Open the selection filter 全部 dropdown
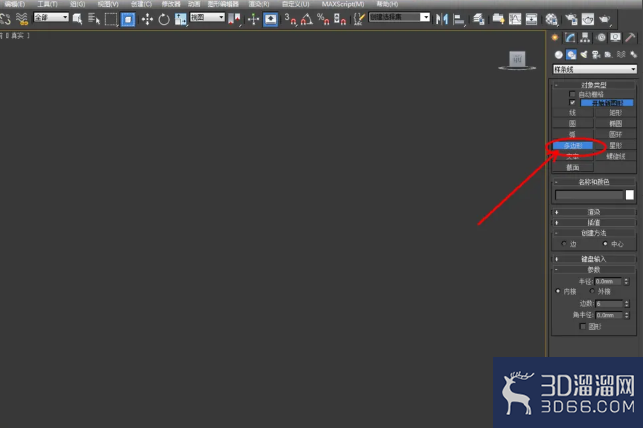643x428 pixels. coord(51,17)
